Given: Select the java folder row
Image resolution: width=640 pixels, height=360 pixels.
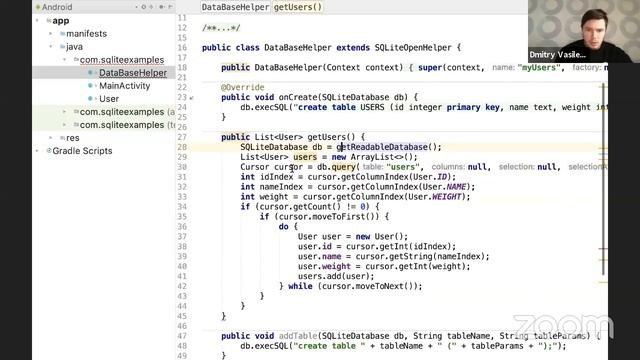Looking at the screenshot, I should (104, 47).
